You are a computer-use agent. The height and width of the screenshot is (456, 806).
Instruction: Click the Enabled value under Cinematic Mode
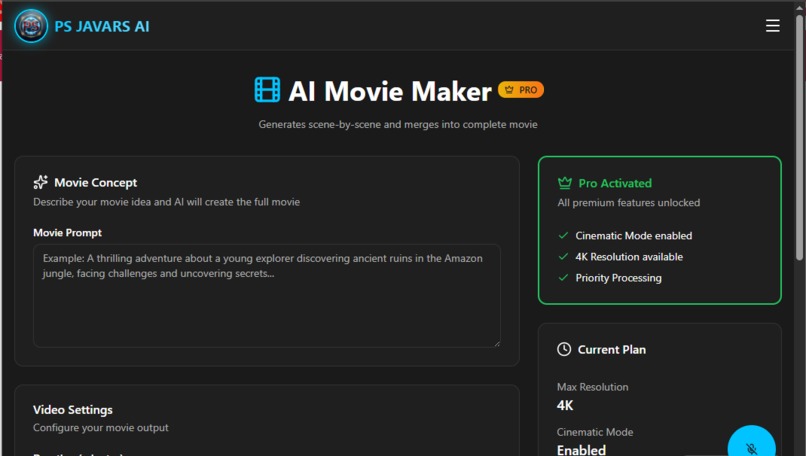(x=581, y=450)
